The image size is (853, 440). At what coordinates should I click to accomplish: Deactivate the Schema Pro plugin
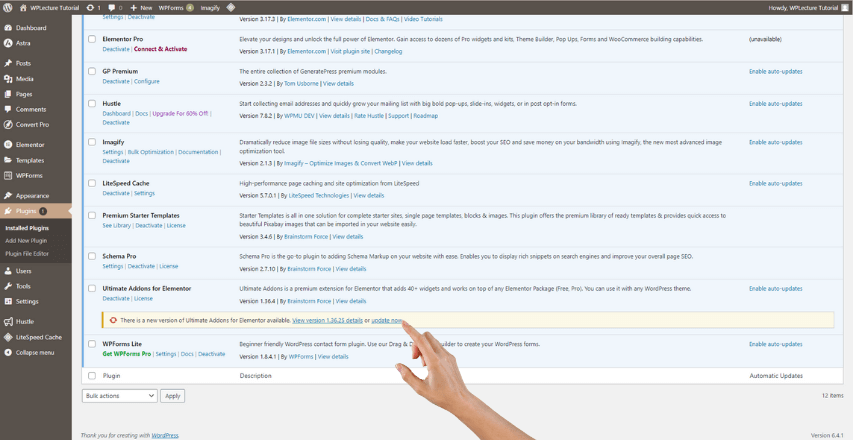(x=141, y=267)
